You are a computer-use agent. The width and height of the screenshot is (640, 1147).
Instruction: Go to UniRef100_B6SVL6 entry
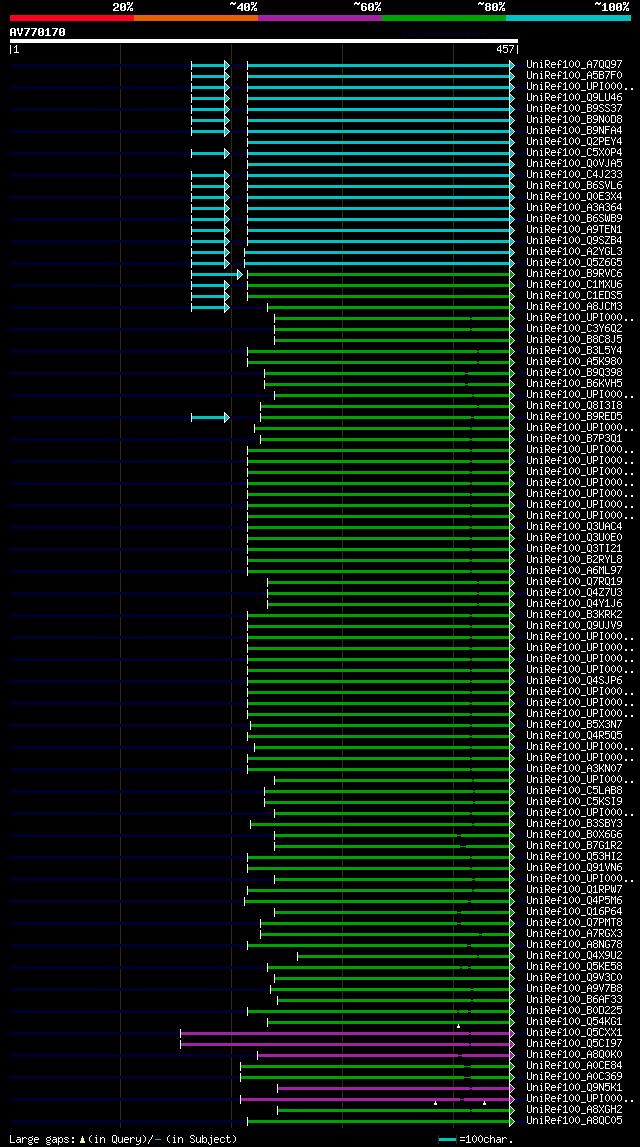pos(574,186)
